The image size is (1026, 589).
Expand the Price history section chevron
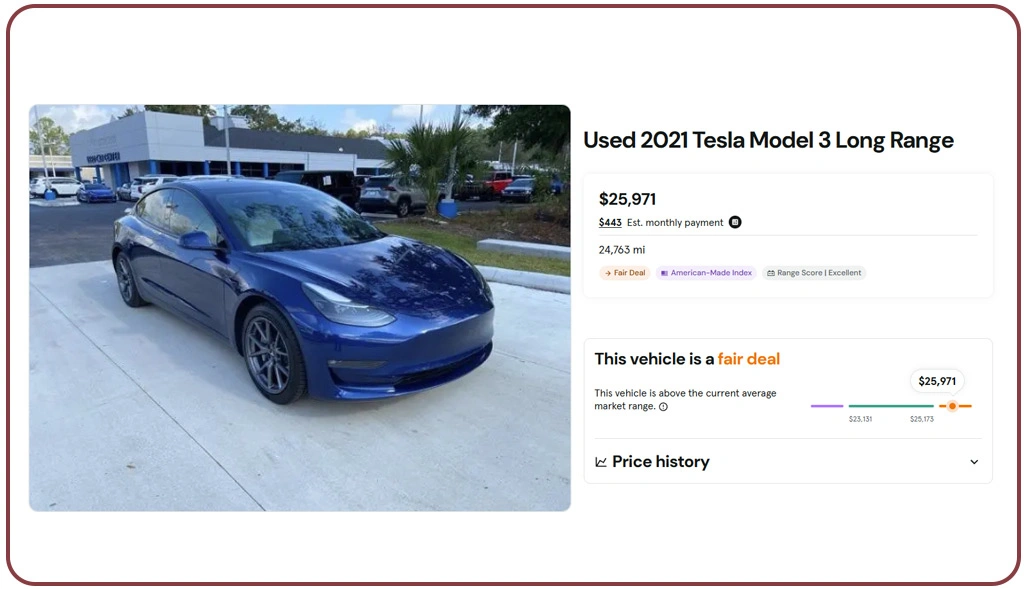(974, 462)
